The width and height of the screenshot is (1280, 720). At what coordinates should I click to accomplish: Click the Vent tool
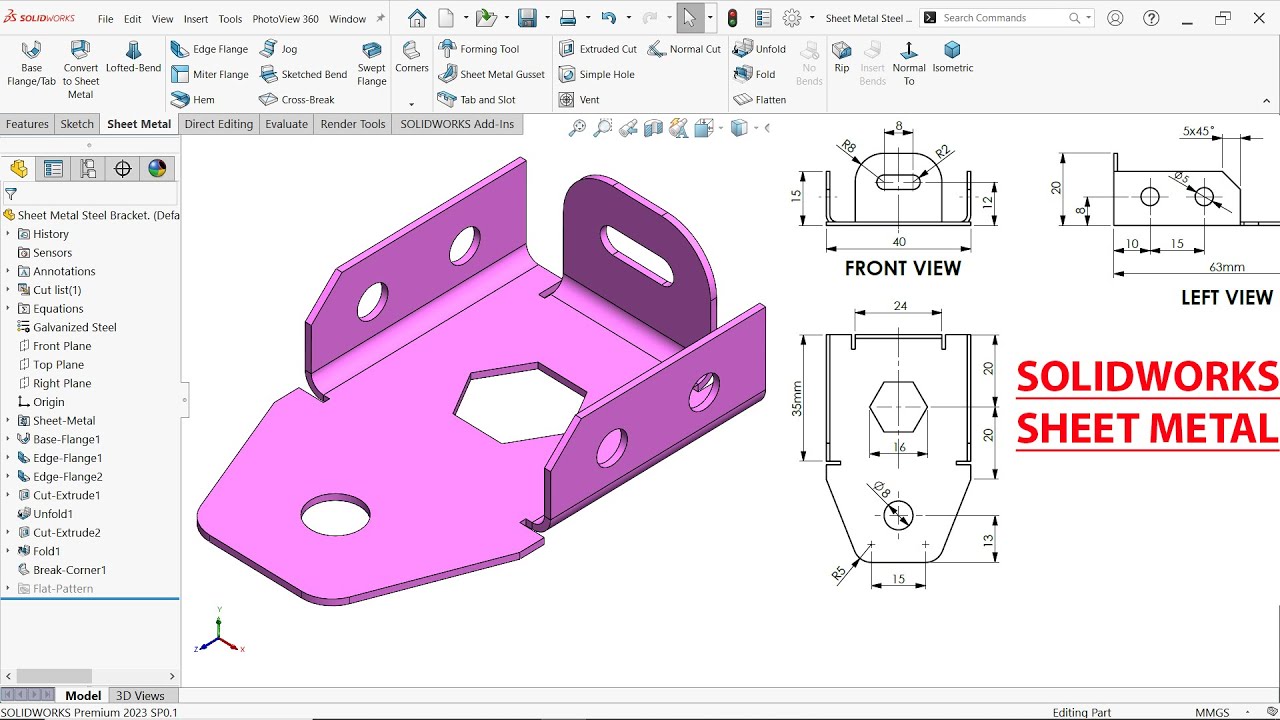point(579,100)
